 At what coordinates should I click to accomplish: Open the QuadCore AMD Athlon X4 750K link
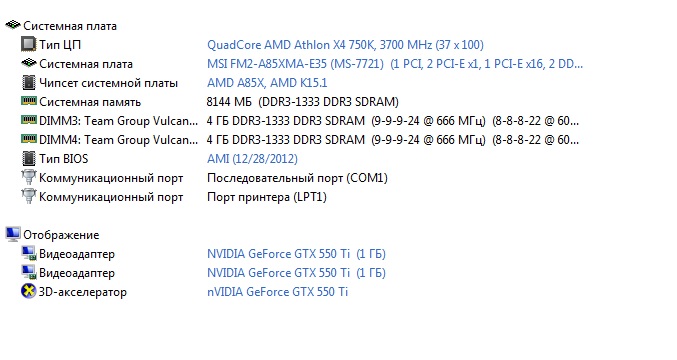345,45
